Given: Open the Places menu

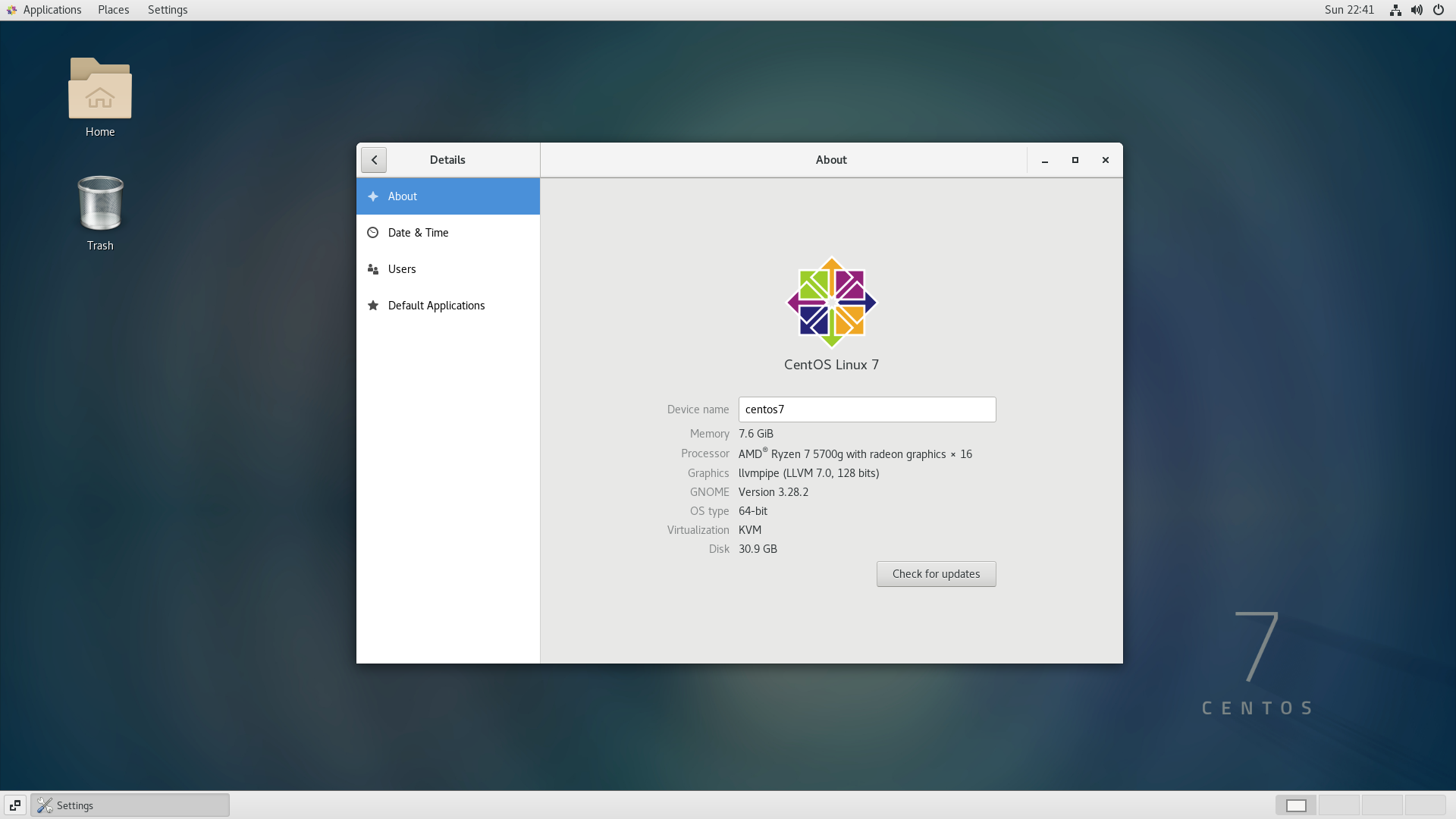Looking at the screenshot, I should (x=113, y=10).
